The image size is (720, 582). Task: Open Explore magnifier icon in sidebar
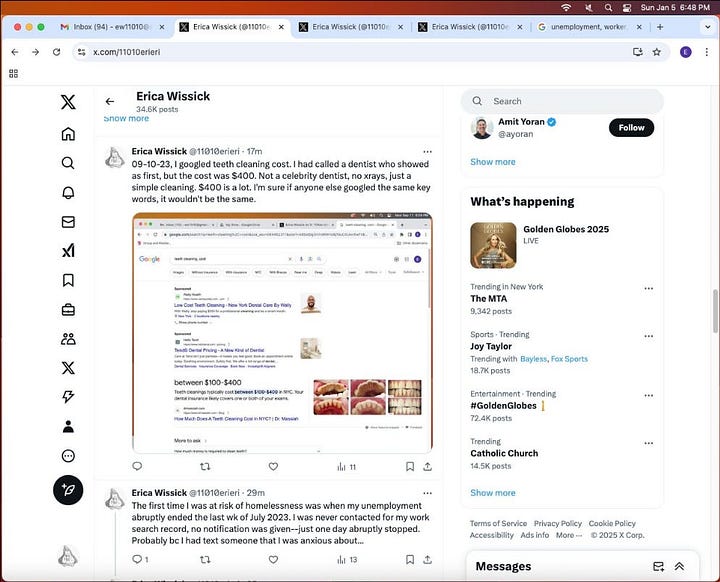point(68,163)
